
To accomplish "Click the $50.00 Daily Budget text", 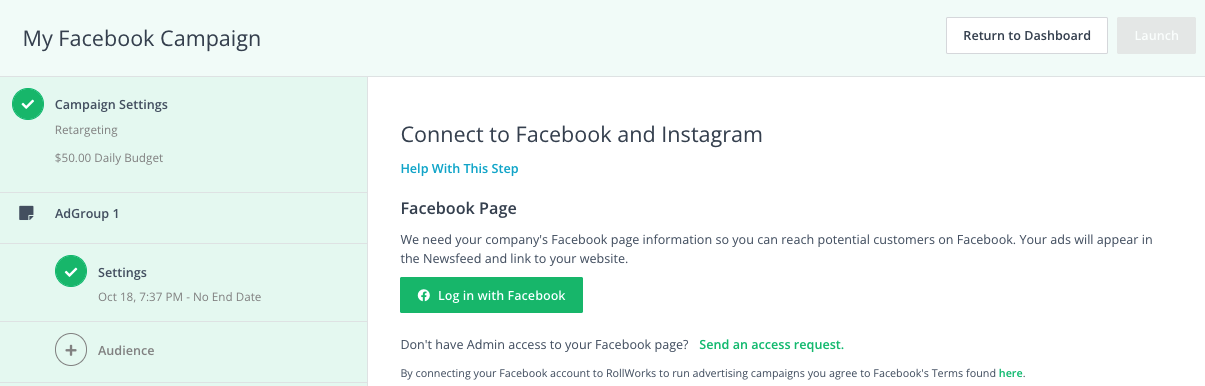I will pyautogui.click(x=109, y=158).
